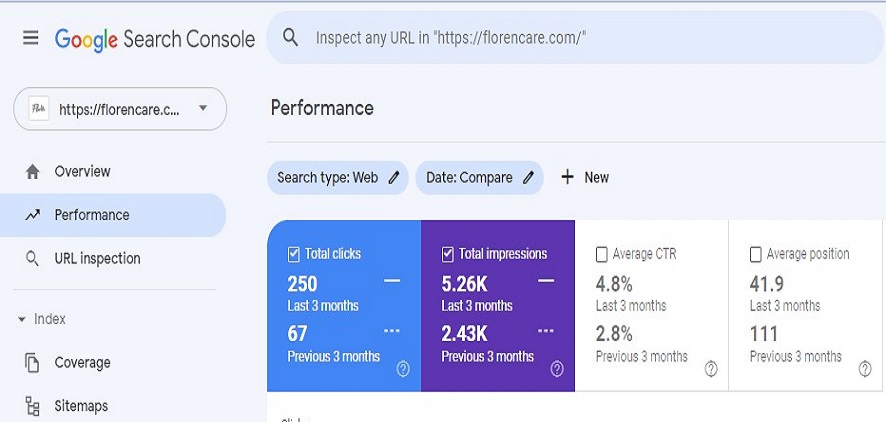Image resolution: width=886 pixels, height=422 pixels.
Task: Click pencil icon on Search type chip
Action: pyautogui.click(x=394, y=178)
